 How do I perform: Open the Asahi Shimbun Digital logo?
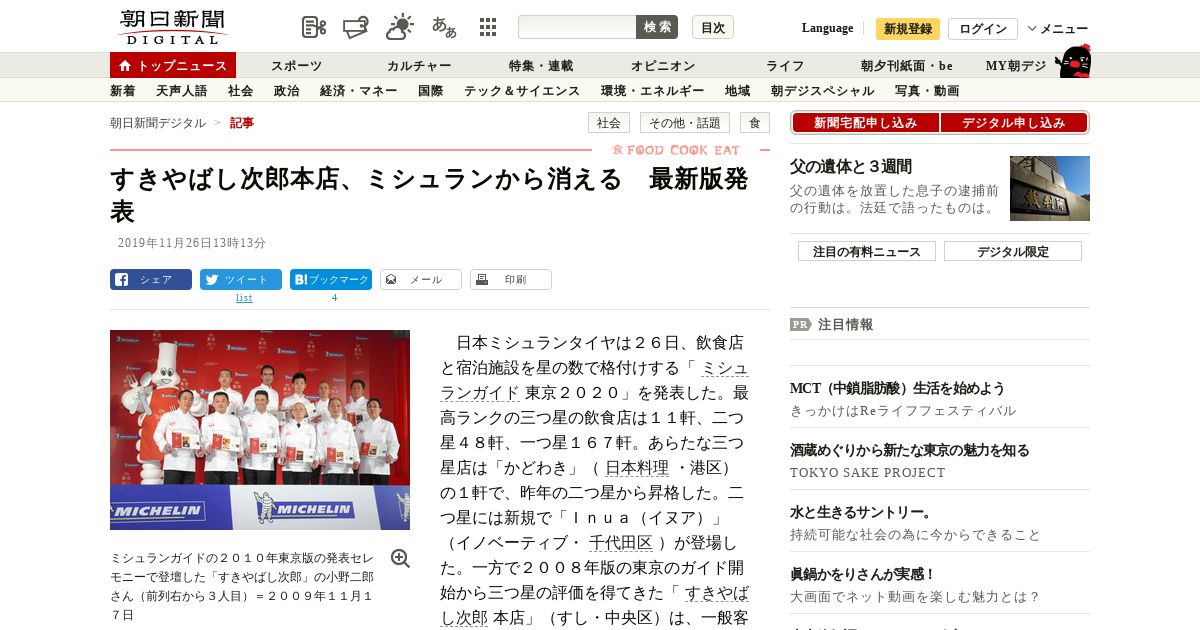pyautogui.click(x=172, y=27)
